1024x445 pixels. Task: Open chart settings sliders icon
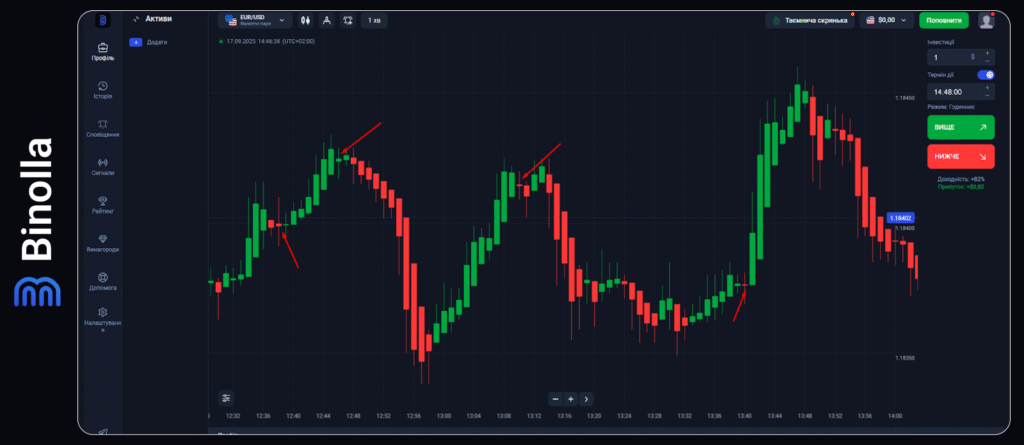[226, 398]
